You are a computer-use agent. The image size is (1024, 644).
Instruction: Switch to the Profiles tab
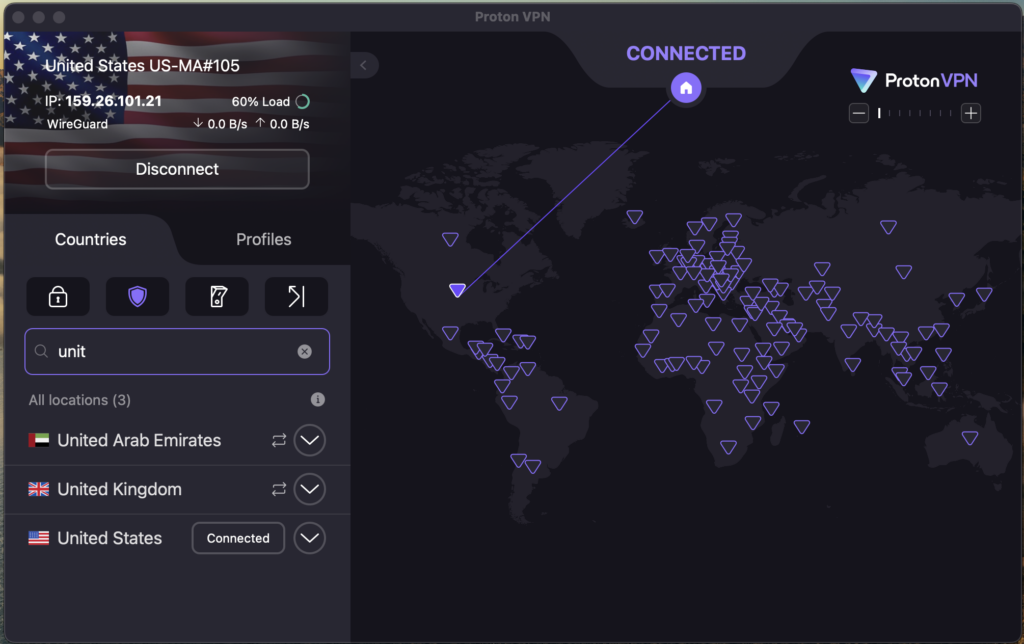(264, 239)
